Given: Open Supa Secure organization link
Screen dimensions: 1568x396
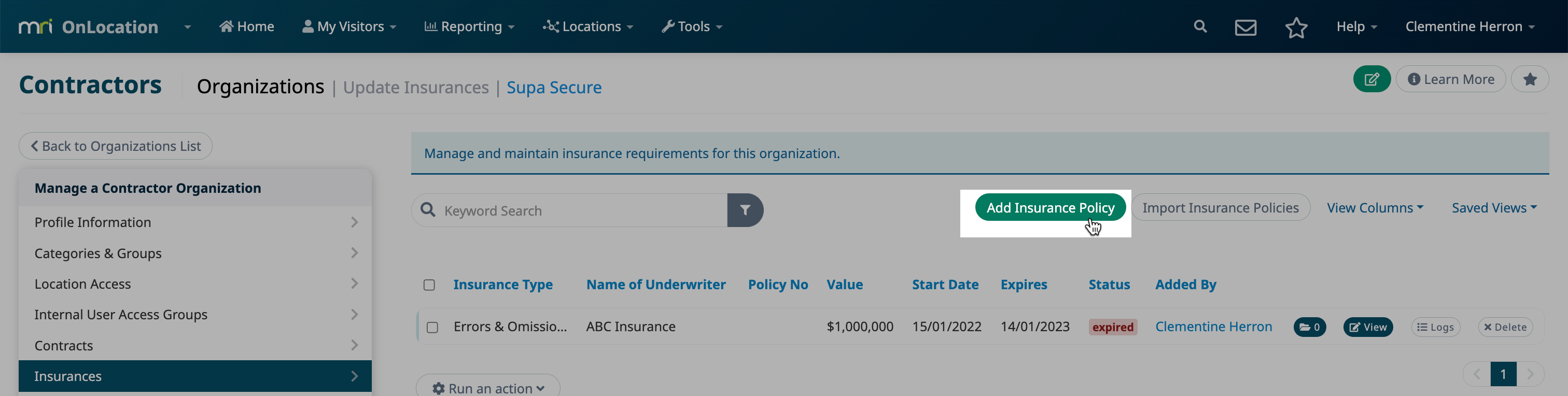Looking at the screenshot, I should click(554, 88).
